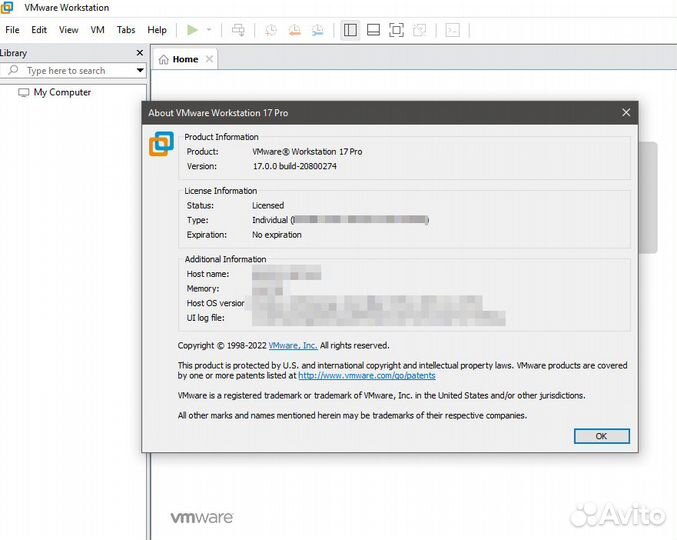Click the Home tab house icon
677x540 pixels.
(x=163, y=59)
